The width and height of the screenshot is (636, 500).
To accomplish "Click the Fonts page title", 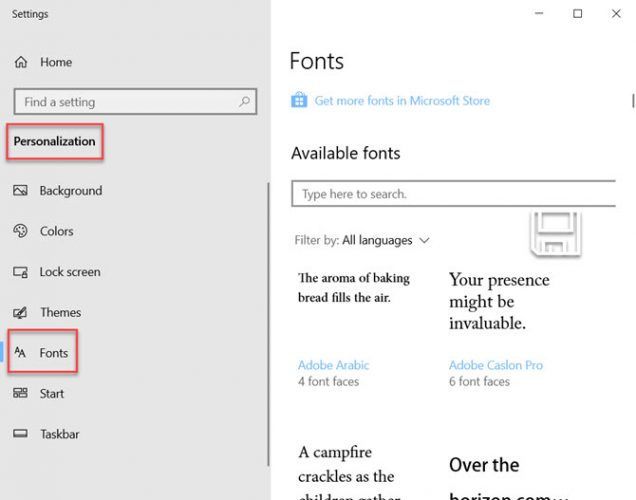I will click(x=316, y=61).
